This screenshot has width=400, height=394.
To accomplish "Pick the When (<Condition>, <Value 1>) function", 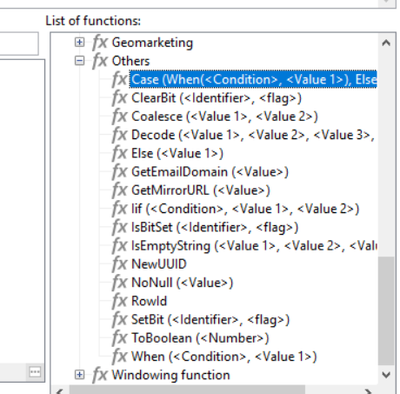I will 224,357.
